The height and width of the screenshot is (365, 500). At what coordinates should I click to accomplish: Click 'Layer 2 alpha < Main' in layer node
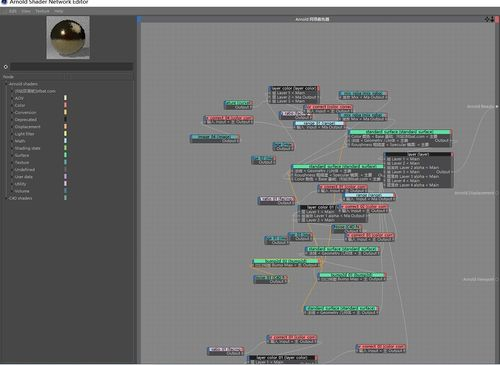click(x=413, y=168)
